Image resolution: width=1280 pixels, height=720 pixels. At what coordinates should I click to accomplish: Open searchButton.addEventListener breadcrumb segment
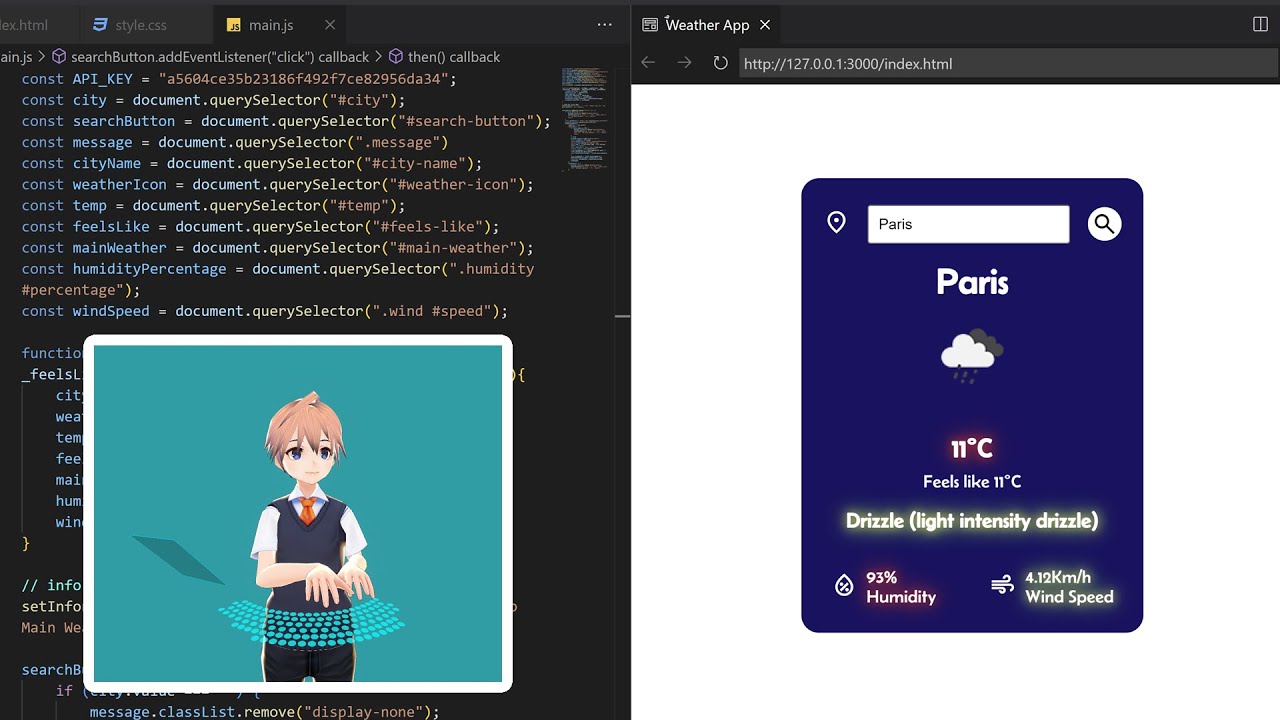211,57
